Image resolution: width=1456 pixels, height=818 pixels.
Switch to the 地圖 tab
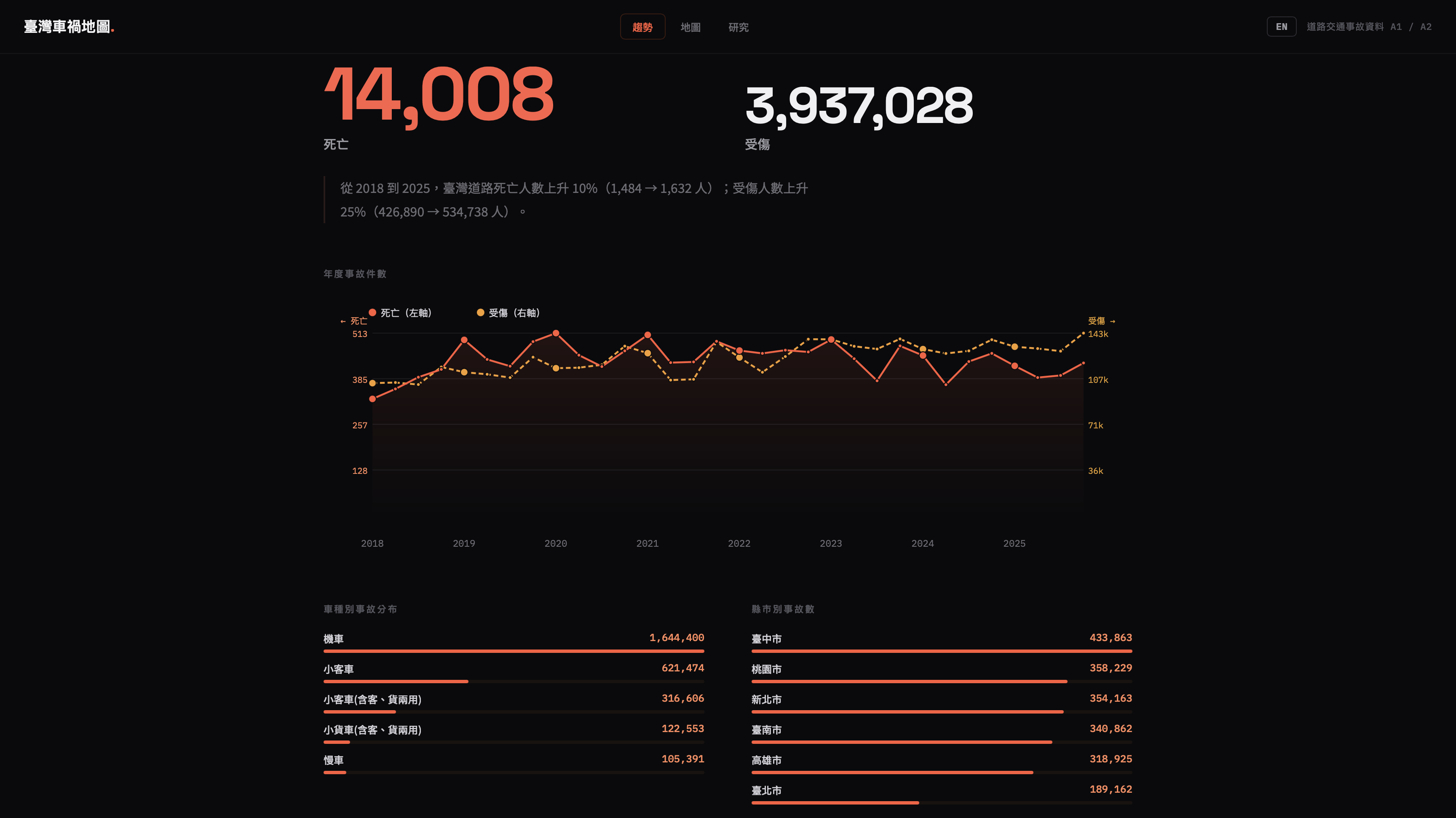(x=690, y=27)
